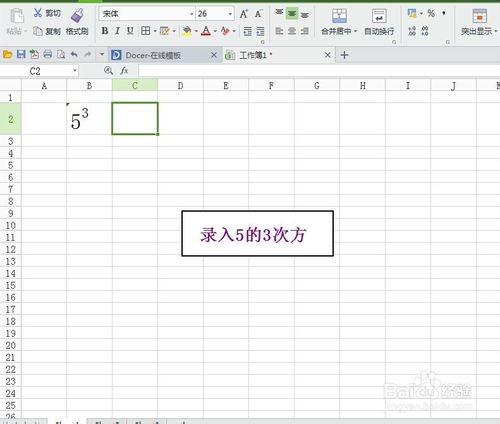Image resolution: width=500 pixels, height=424 pixels.
Task: Toggle Underline formatting
Action: click(130, 31)
